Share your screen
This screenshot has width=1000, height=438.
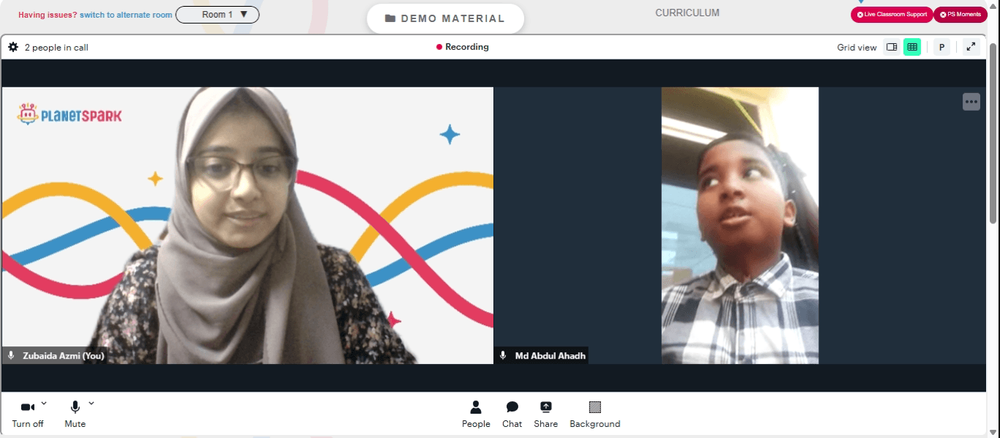pyautogui.click(x=545, y=414)
